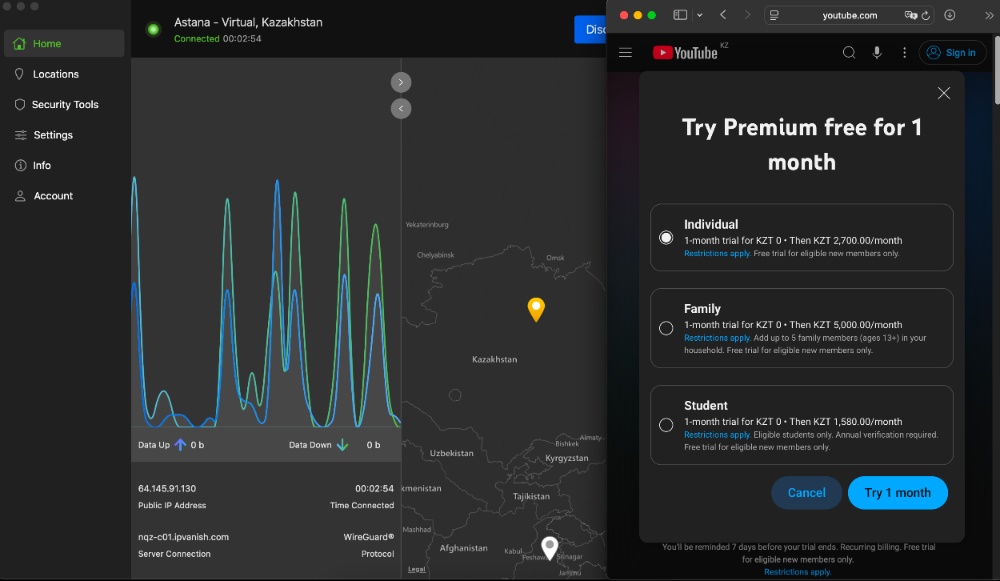Click the public IP address 64.145.91.130

pyautogui.click(x=167, y=489)
